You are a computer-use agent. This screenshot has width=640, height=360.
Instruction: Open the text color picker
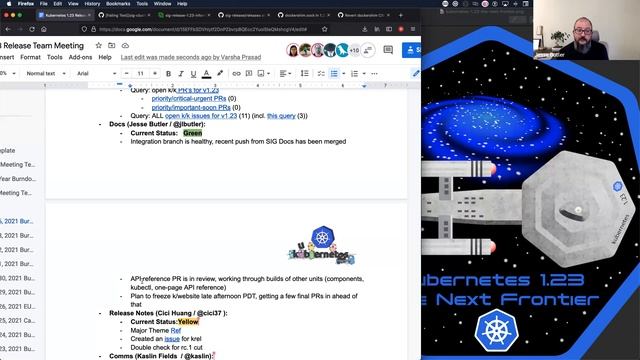tap(207, 73)
